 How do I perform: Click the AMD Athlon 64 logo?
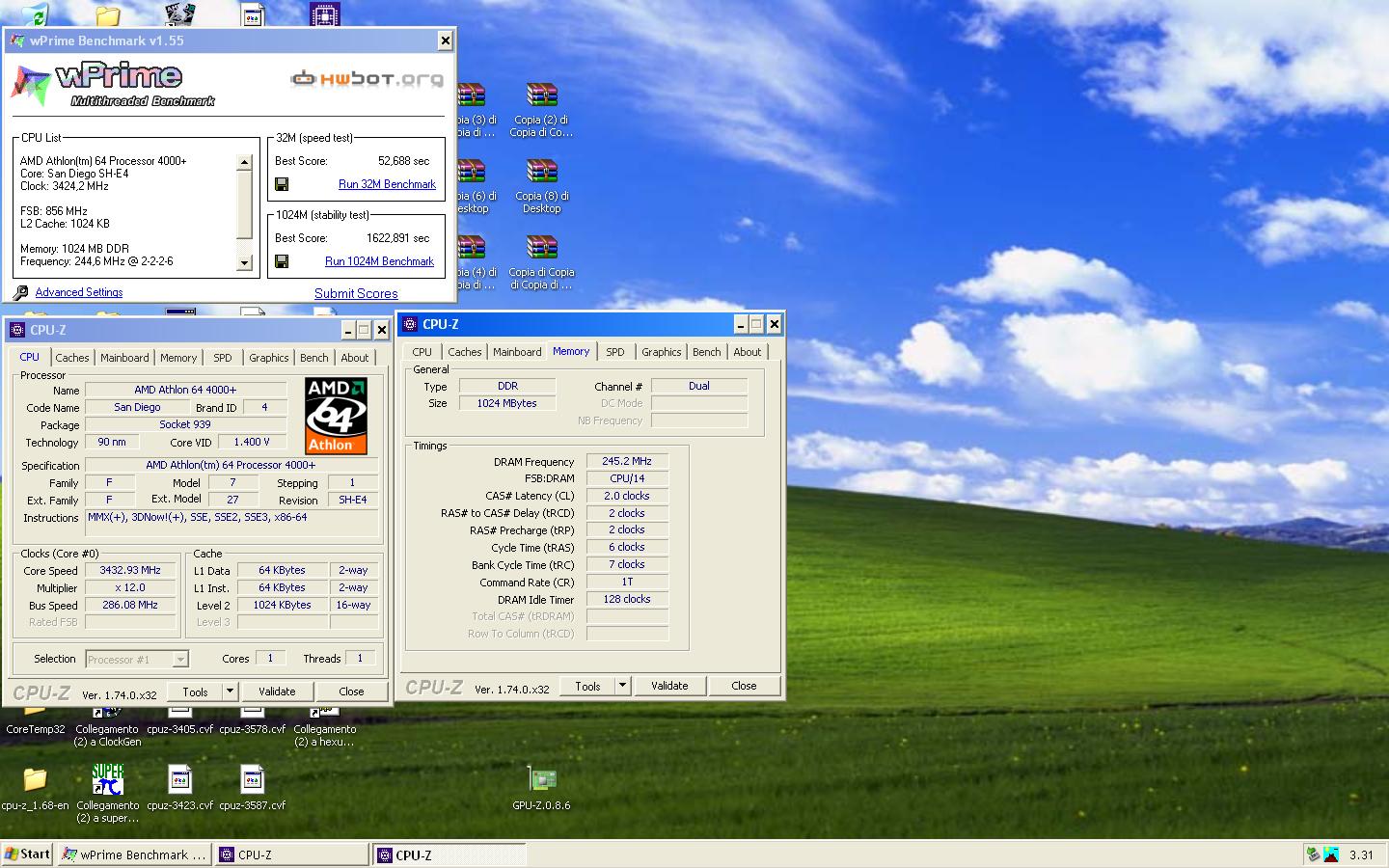point(336,416)
